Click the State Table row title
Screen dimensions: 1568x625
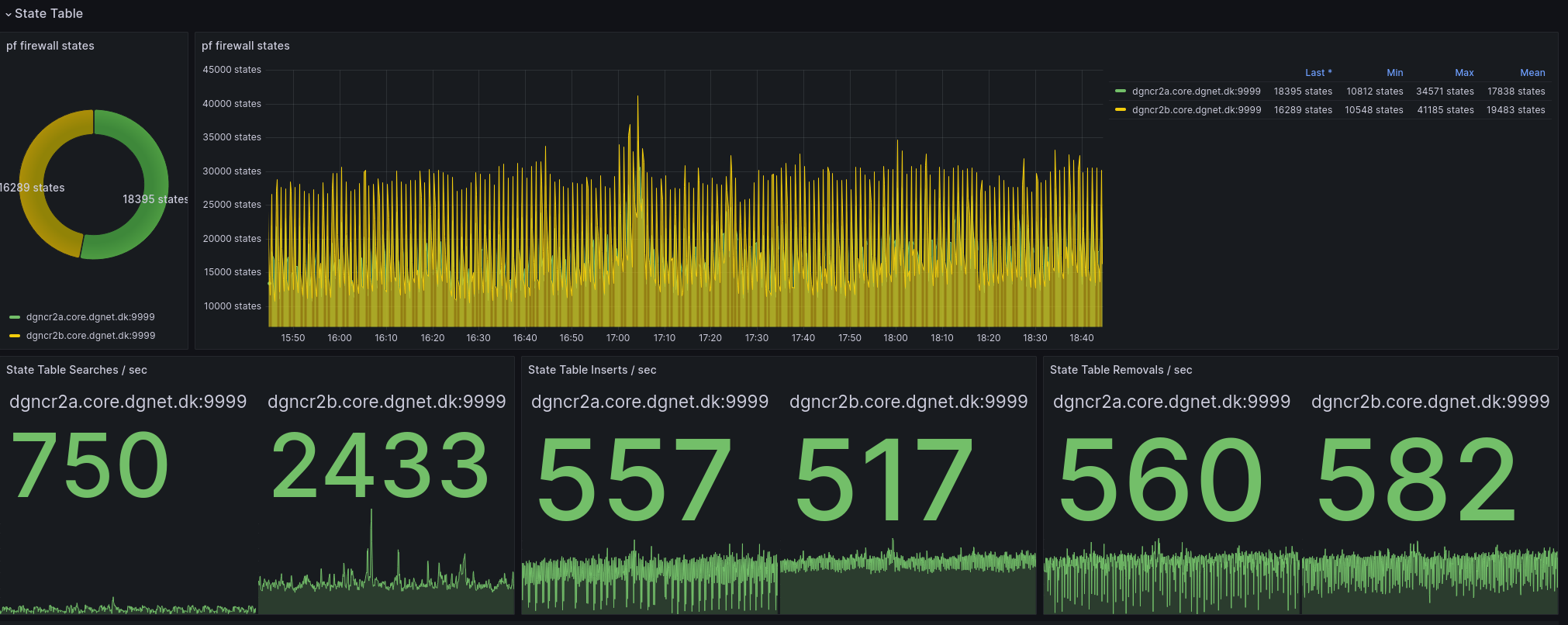click(x=49, y=13)
